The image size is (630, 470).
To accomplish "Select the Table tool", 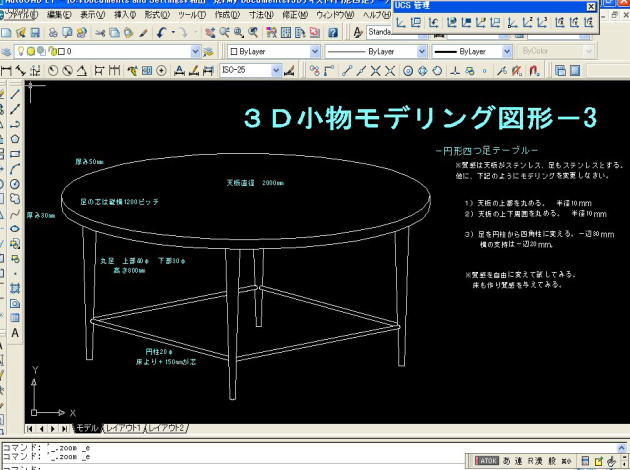I will (15, 318).
